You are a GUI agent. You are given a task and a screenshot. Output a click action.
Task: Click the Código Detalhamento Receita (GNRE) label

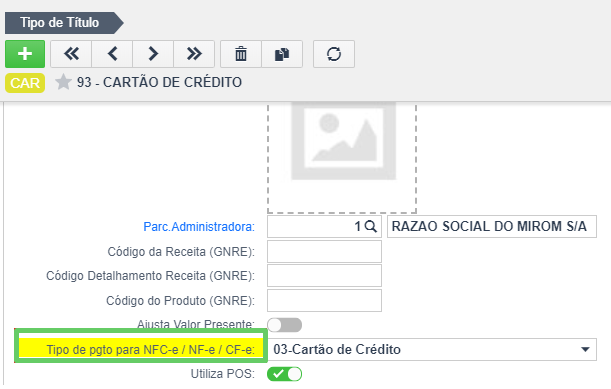pos(150,276)
